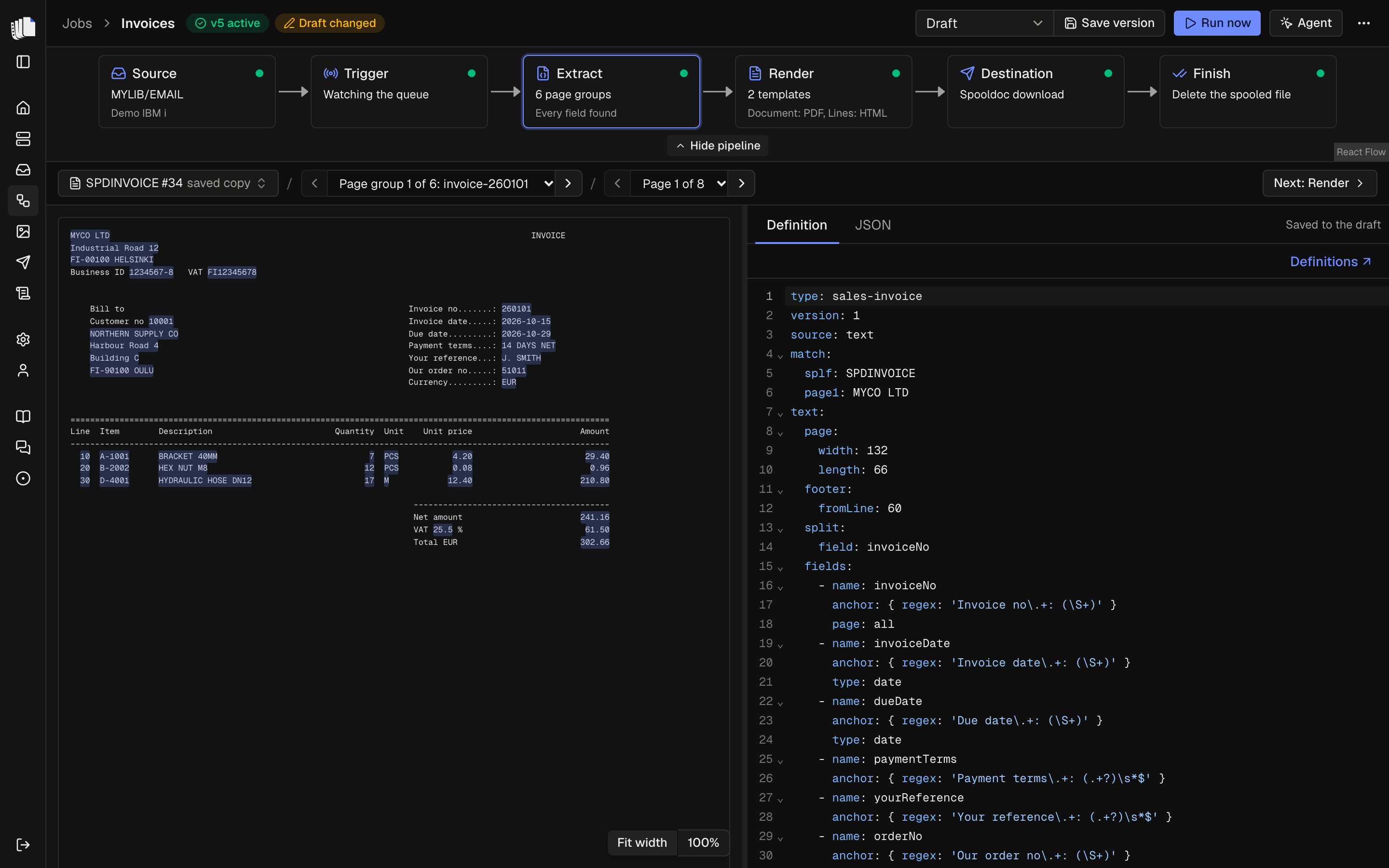Click the Fit width zoom button
Screen dimensions: 1389x868
642,842
